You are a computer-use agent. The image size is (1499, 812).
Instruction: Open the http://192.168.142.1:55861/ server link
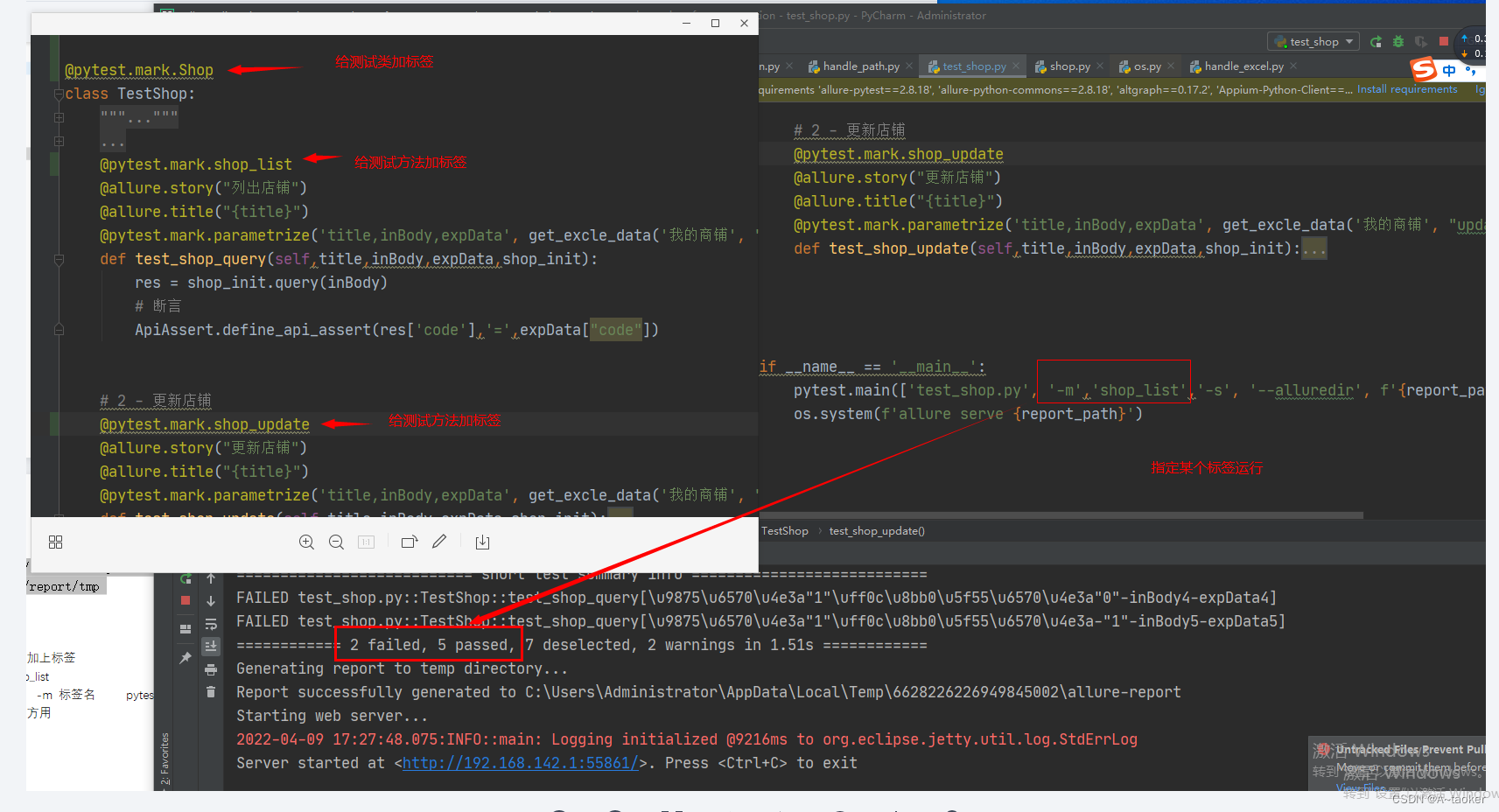520,763
